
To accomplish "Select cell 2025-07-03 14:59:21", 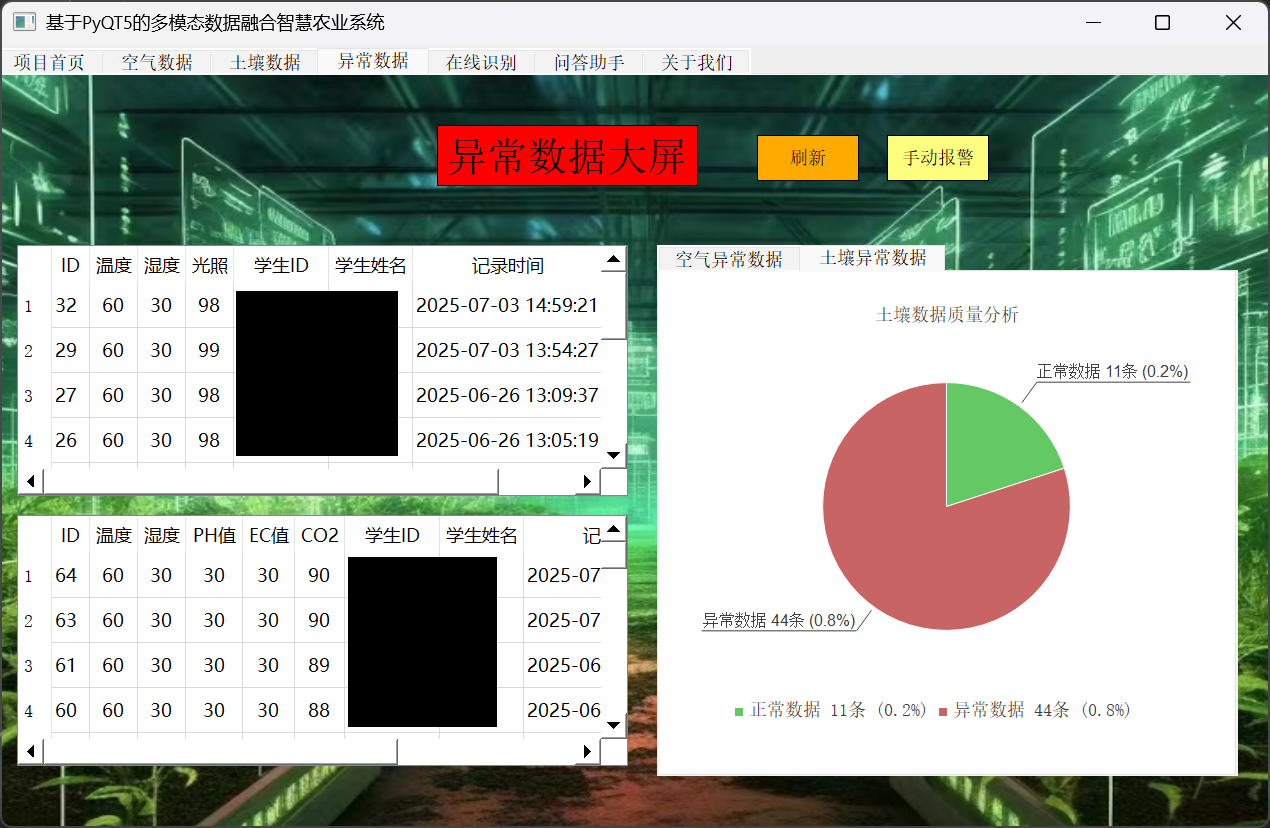I will 507,305.
